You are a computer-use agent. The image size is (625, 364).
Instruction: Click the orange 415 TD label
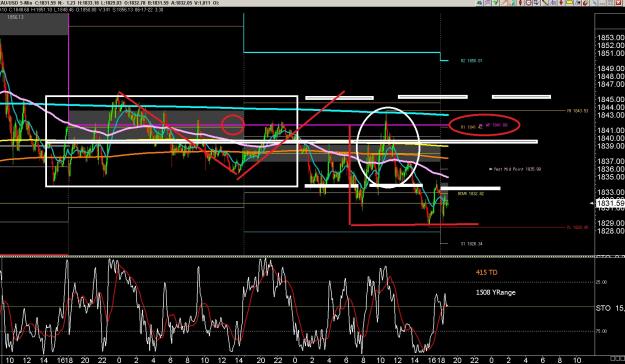coord(486,273)
